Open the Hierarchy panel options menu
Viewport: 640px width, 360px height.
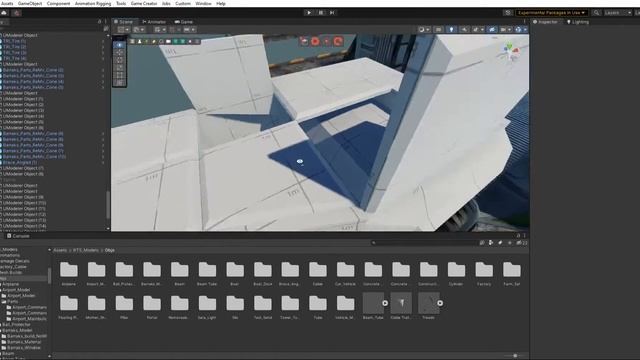(x=105, y=22)
